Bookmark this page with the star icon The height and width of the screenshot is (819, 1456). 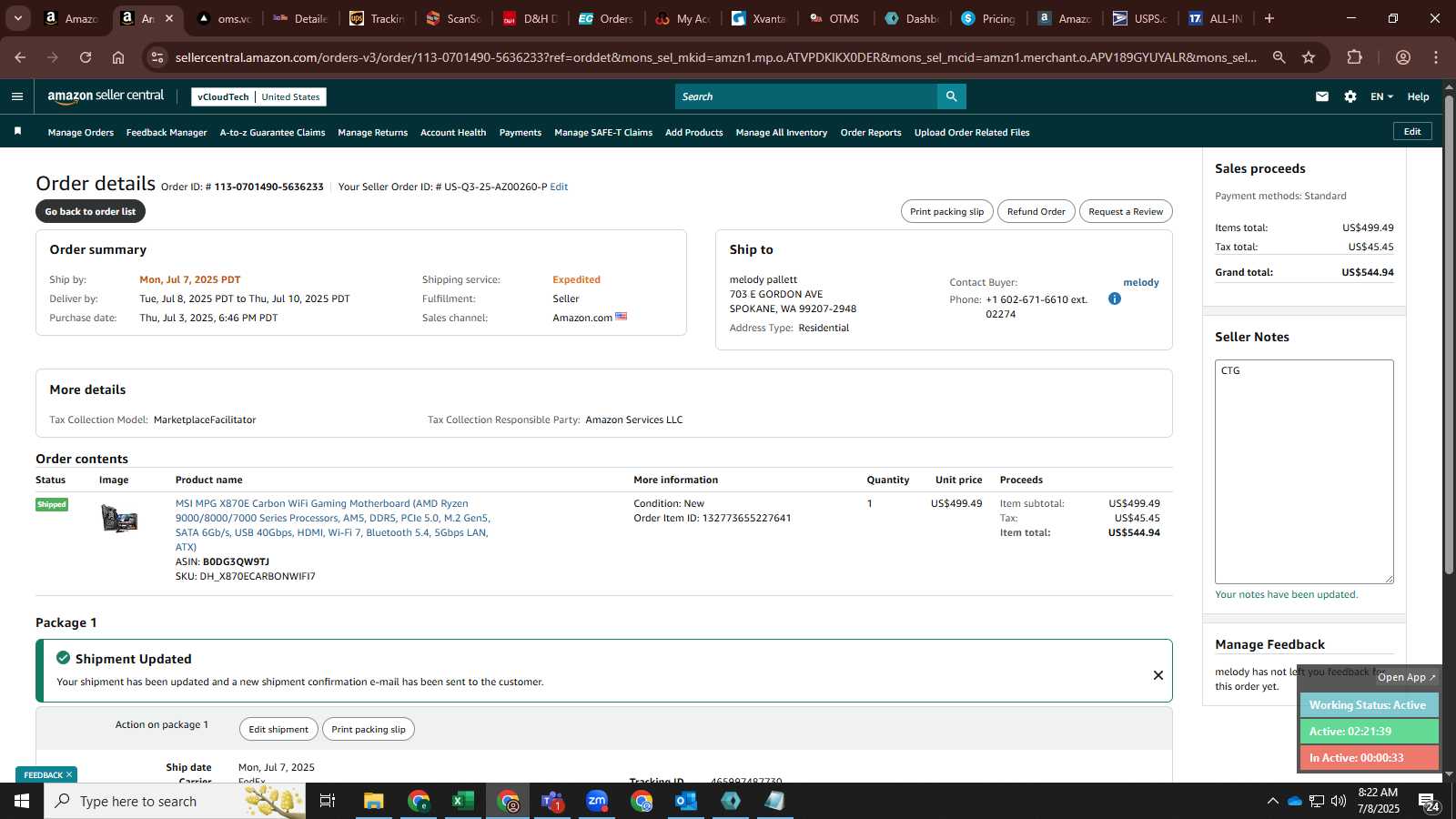point(1309,57)
